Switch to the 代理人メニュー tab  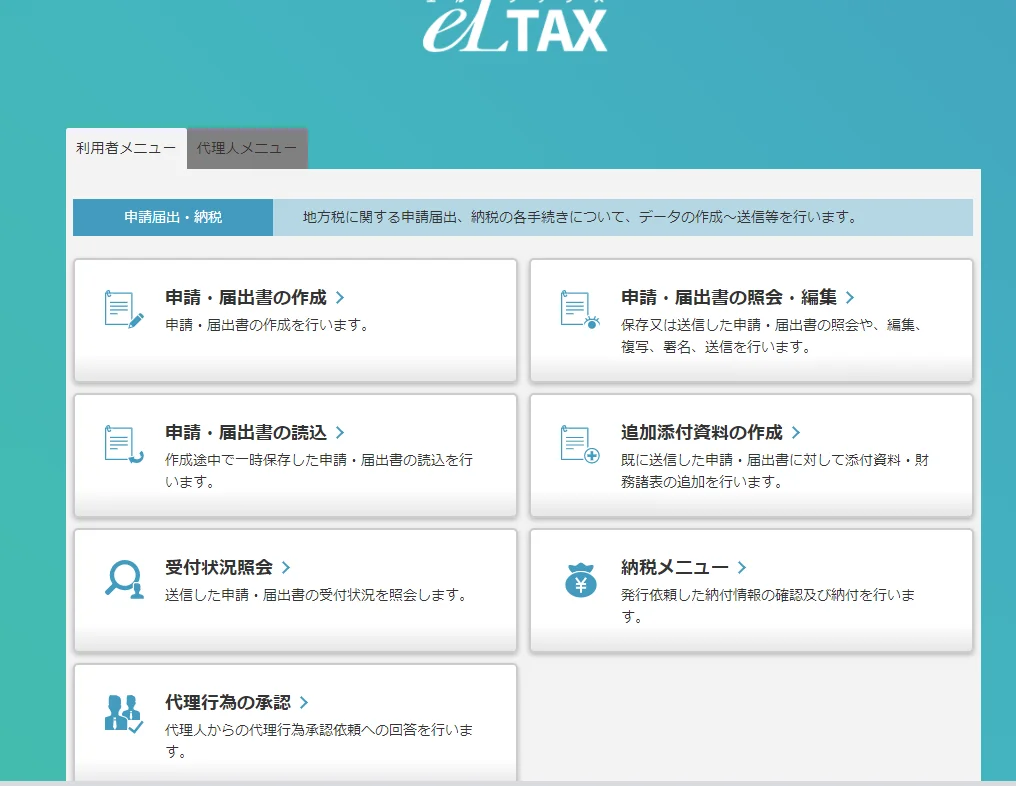coord(247,148)
